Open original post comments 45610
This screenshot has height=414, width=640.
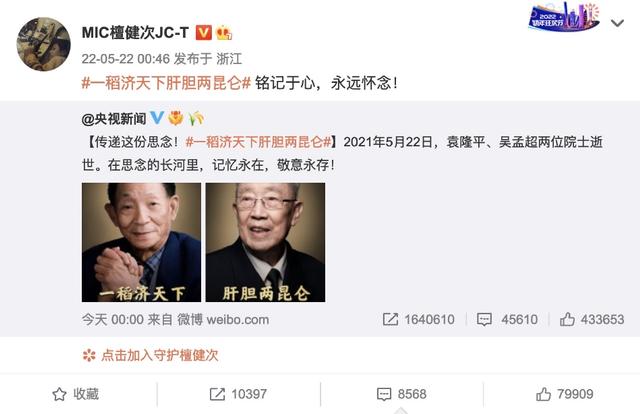coord(507,319)
